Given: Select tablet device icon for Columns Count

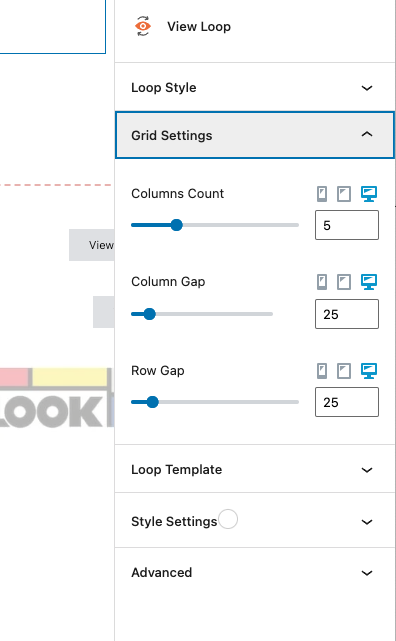Looking at the screenshot, I should point(344,194).
